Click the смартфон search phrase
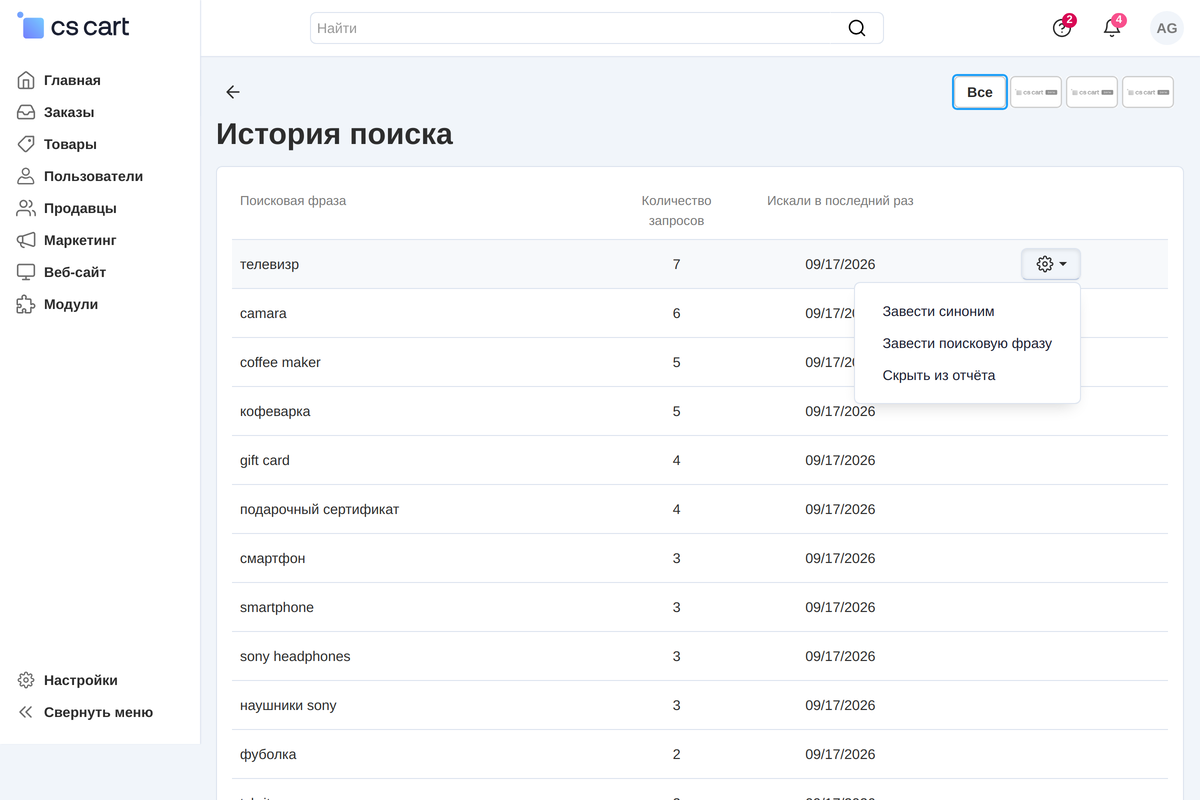 click(x=273, y=558)
